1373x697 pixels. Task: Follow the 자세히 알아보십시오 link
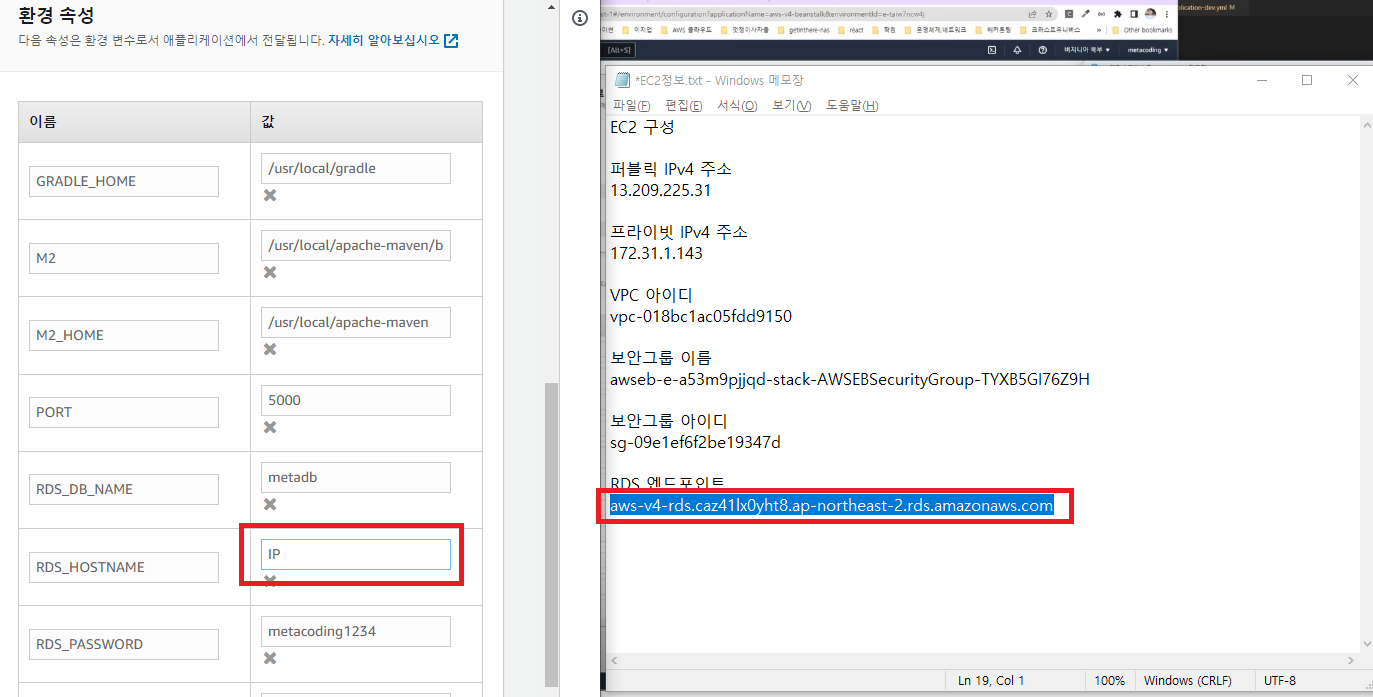[x=383, y=41]
